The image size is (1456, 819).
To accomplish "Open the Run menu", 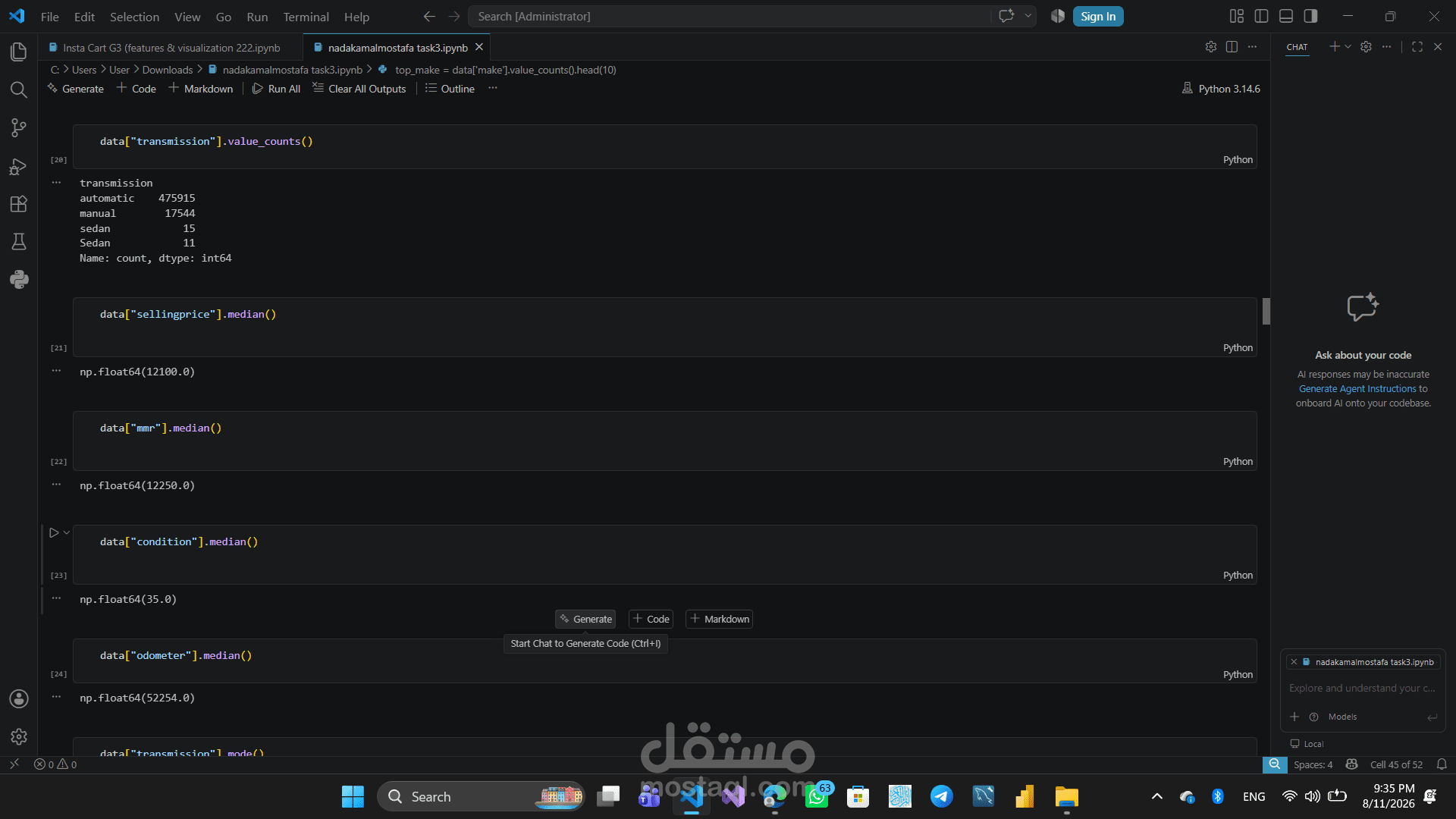I will point(257,17).
